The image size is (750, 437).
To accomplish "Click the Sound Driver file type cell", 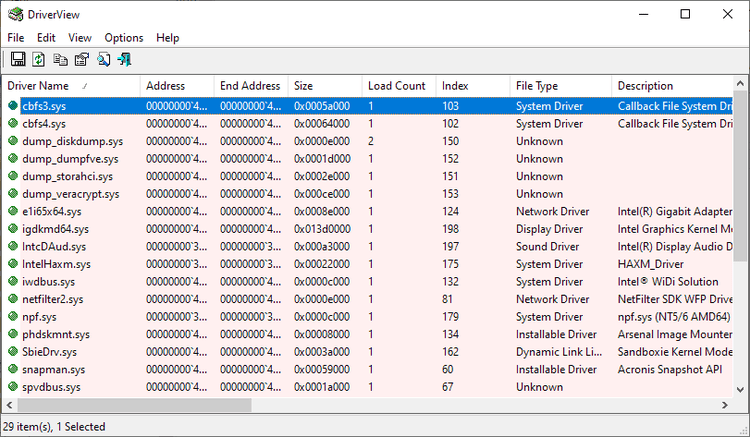I will [x=547, y=246].
